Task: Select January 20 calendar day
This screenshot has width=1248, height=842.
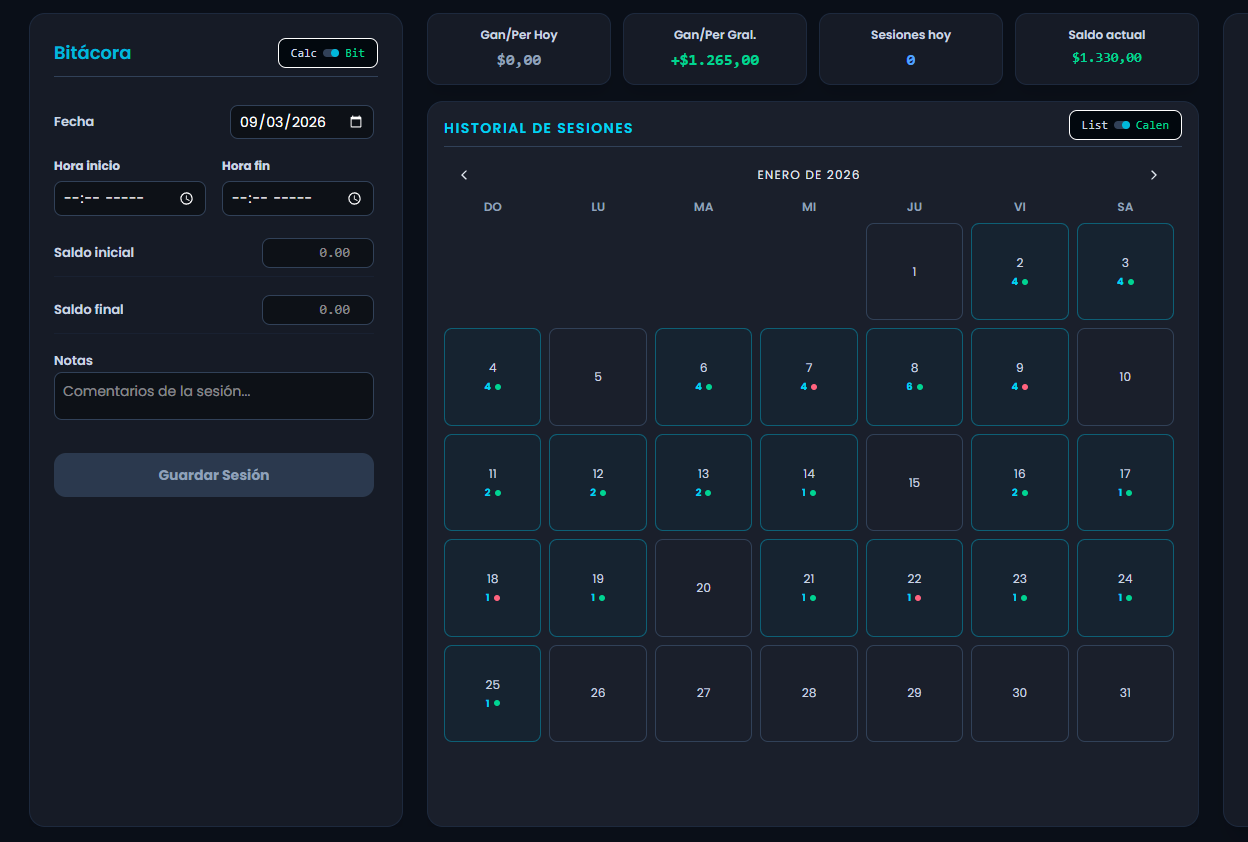Action: pyautogui.click(x=703, y=588)
